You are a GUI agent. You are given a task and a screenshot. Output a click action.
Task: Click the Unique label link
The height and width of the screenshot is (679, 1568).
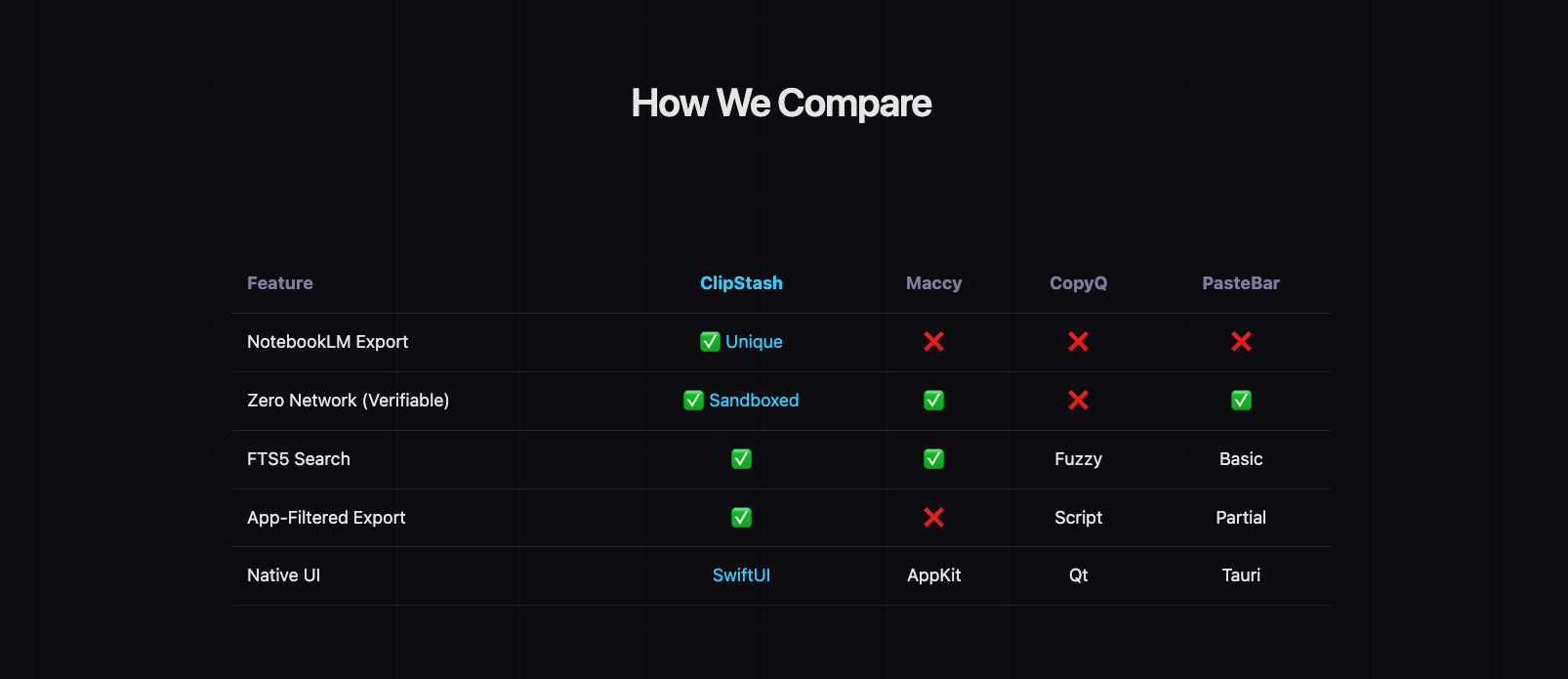click(754, 342)
